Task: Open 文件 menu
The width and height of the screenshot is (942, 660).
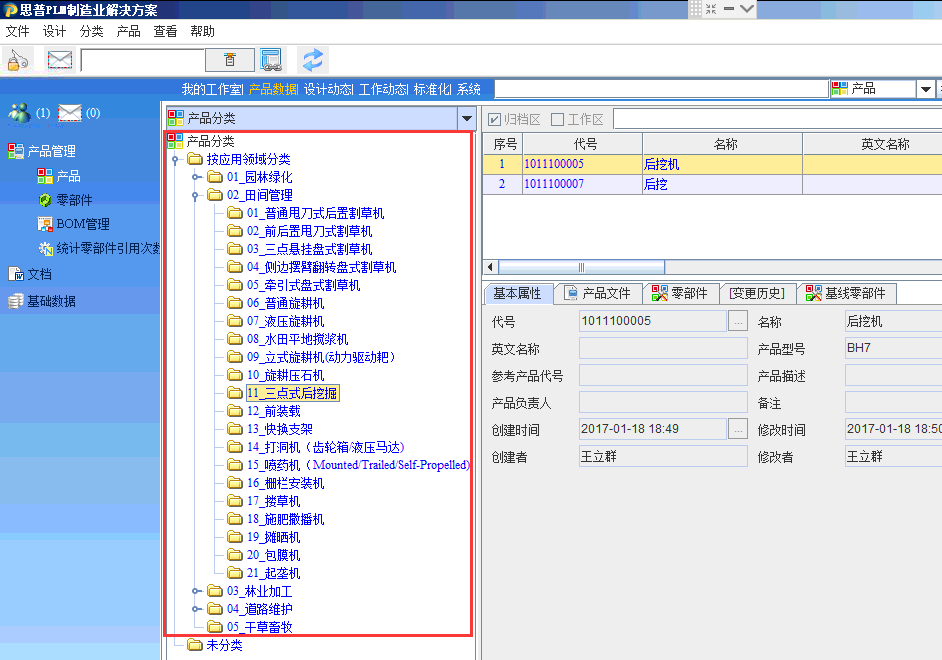Action: (x=17, y=31)
